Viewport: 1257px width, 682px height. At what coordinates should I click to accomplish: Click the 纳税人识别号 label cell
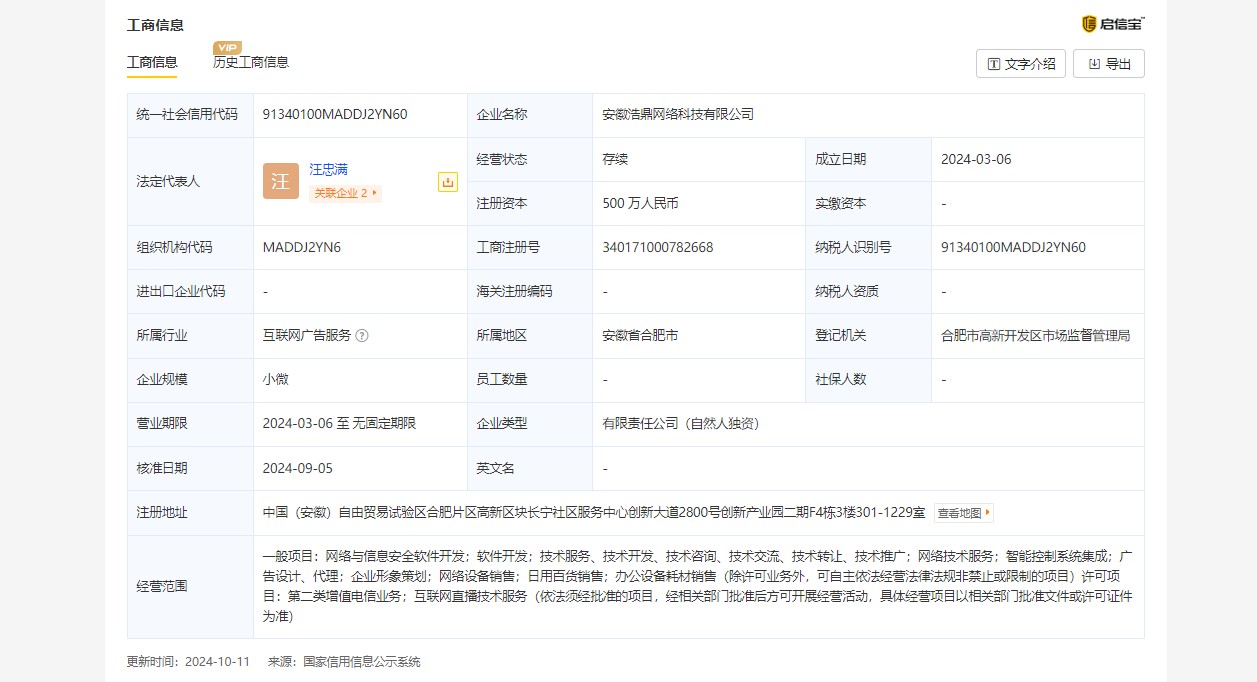pyautogui.click(x=868, y=247)
